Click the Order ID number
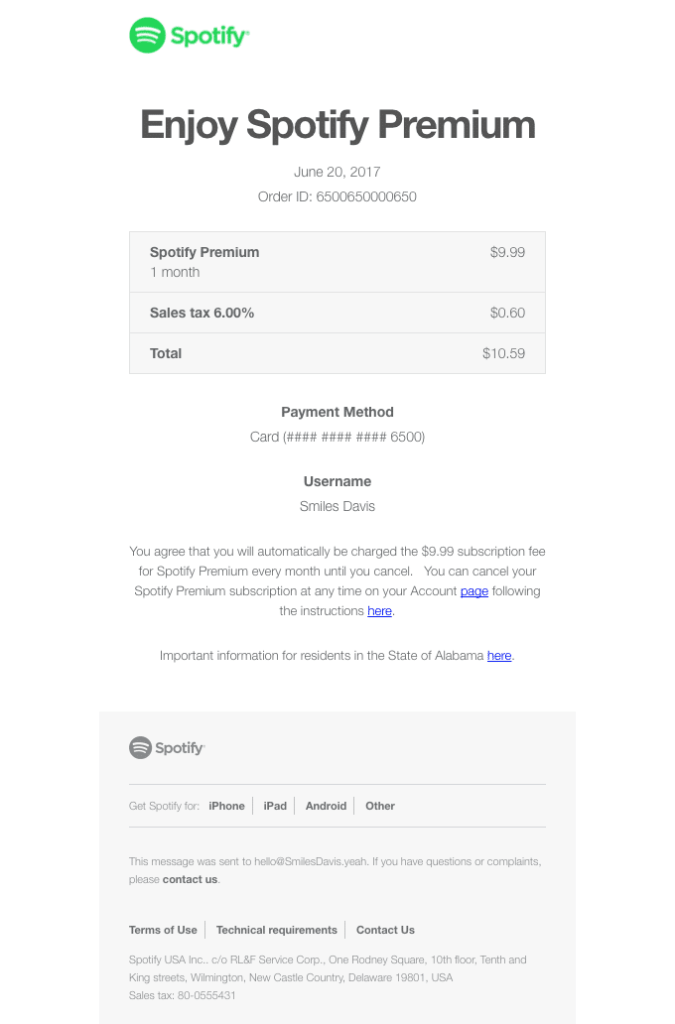This screenshot has width=675, height=1024. tap(366, 197)
